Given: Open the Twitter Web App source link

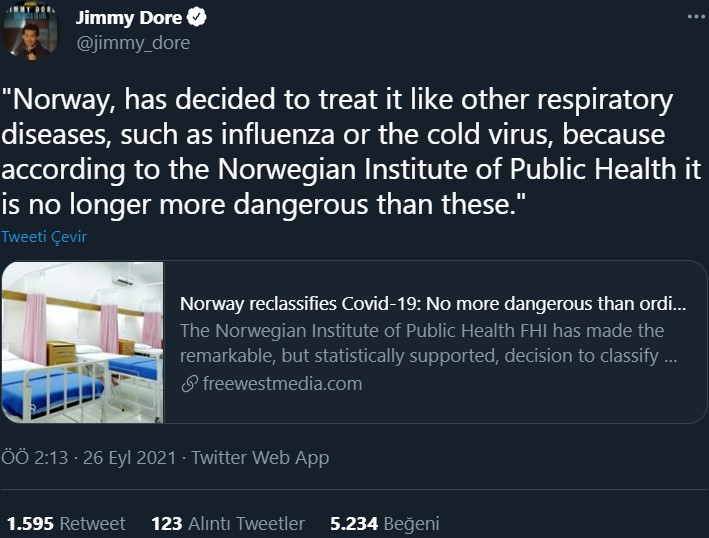Looking at the screenshot, I should (260, 458).
